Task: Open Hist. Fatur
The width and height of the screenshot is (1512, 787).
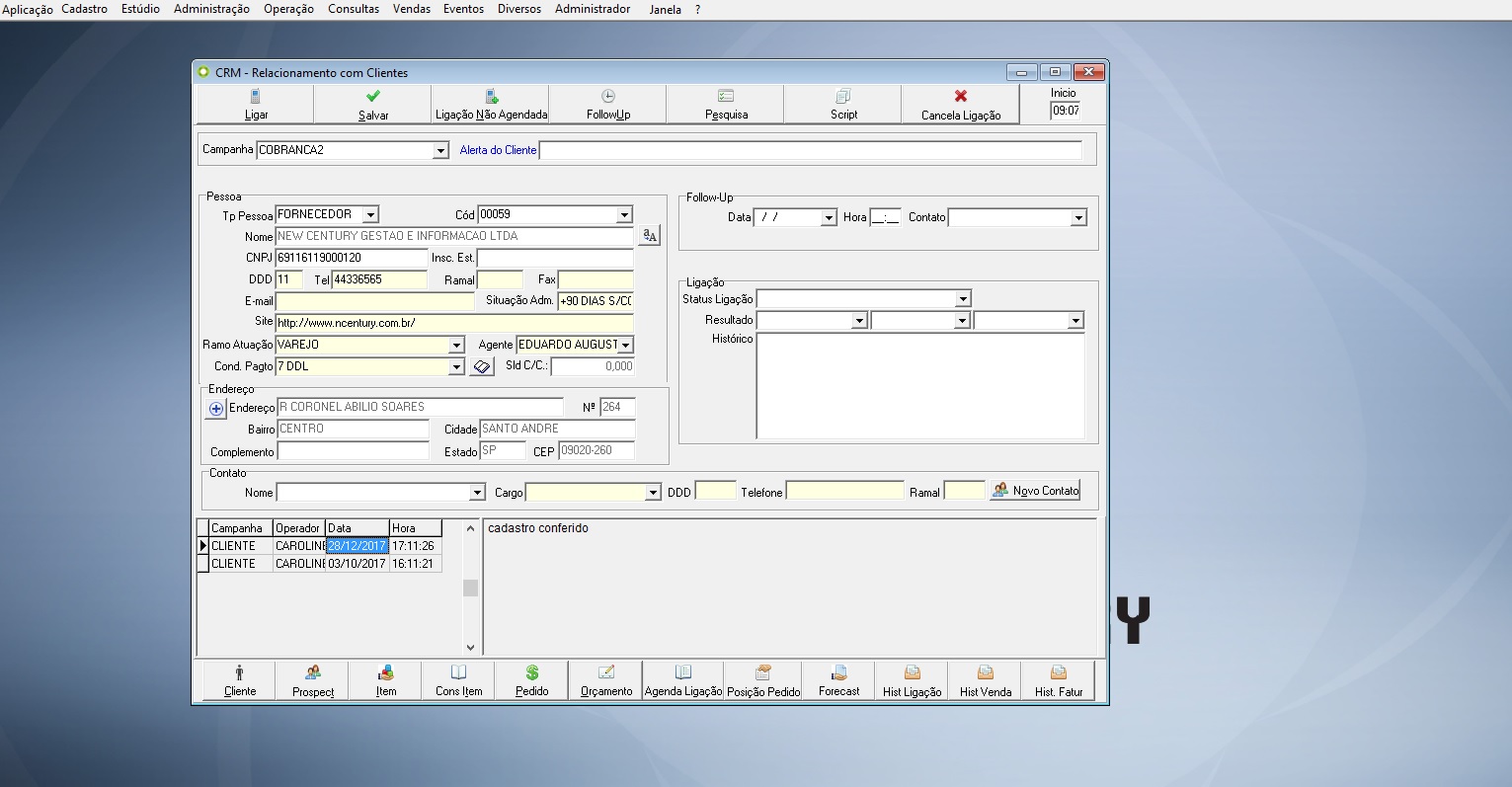Action: pyautogui.click(x=1059, y=680)
